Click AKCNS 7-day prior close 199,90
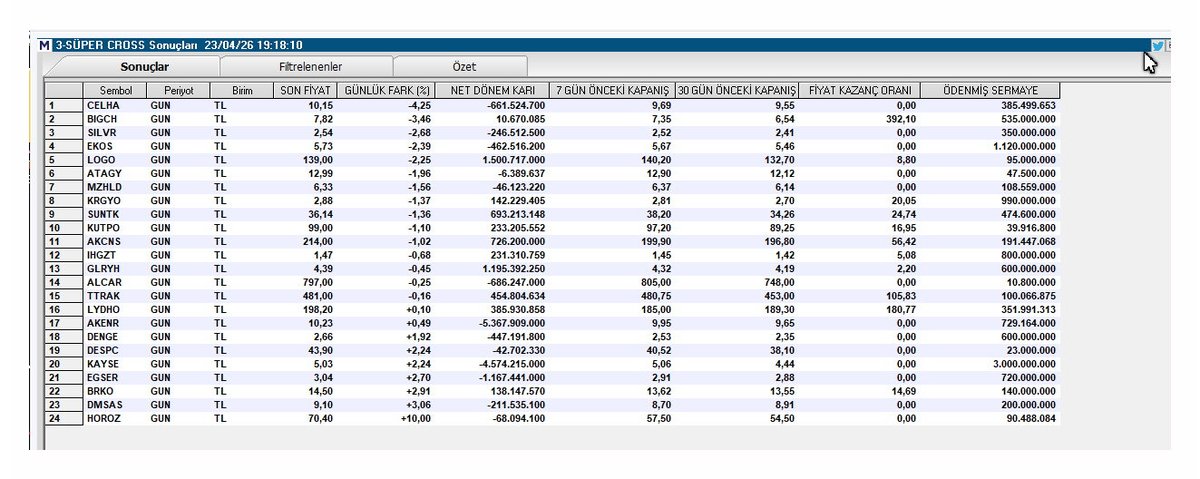This screenshot has height=479, width=1200. [655, 243]
